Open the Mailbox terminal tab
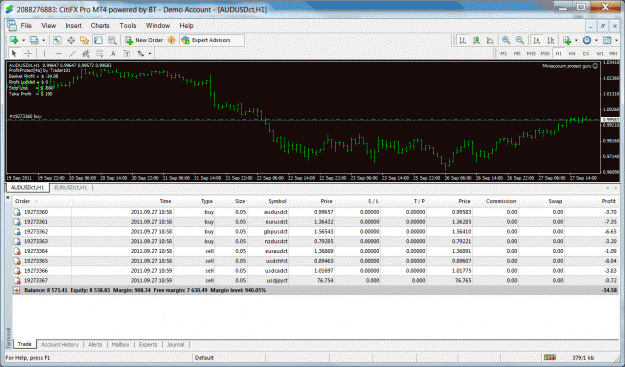625x367 pixels. click(x=120, y=345)
